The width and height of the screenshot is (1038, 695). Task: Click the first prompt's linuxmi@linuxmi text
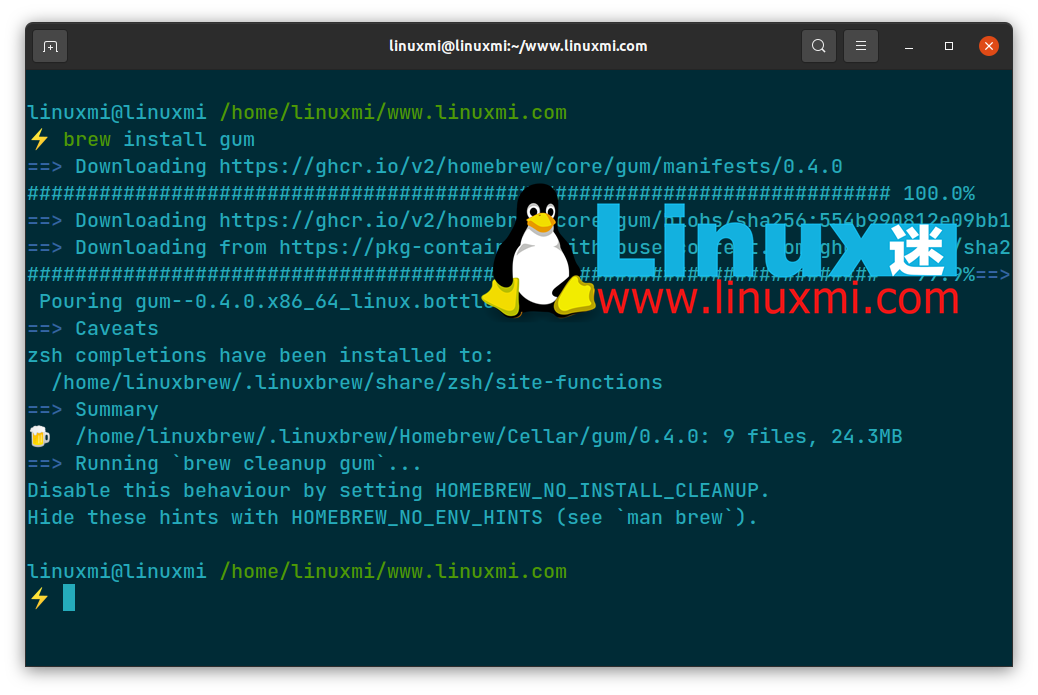117,113
